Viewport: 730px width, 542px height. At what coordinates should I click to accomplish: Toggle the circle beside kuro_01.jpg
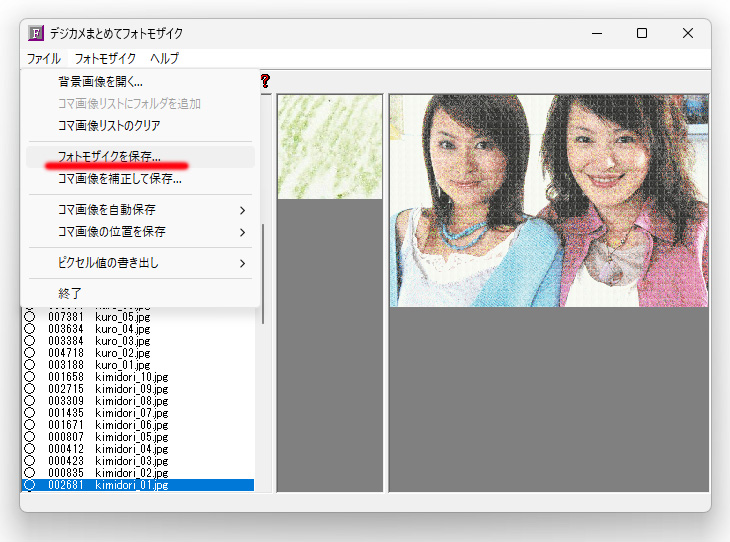click(x=29, y=365)
